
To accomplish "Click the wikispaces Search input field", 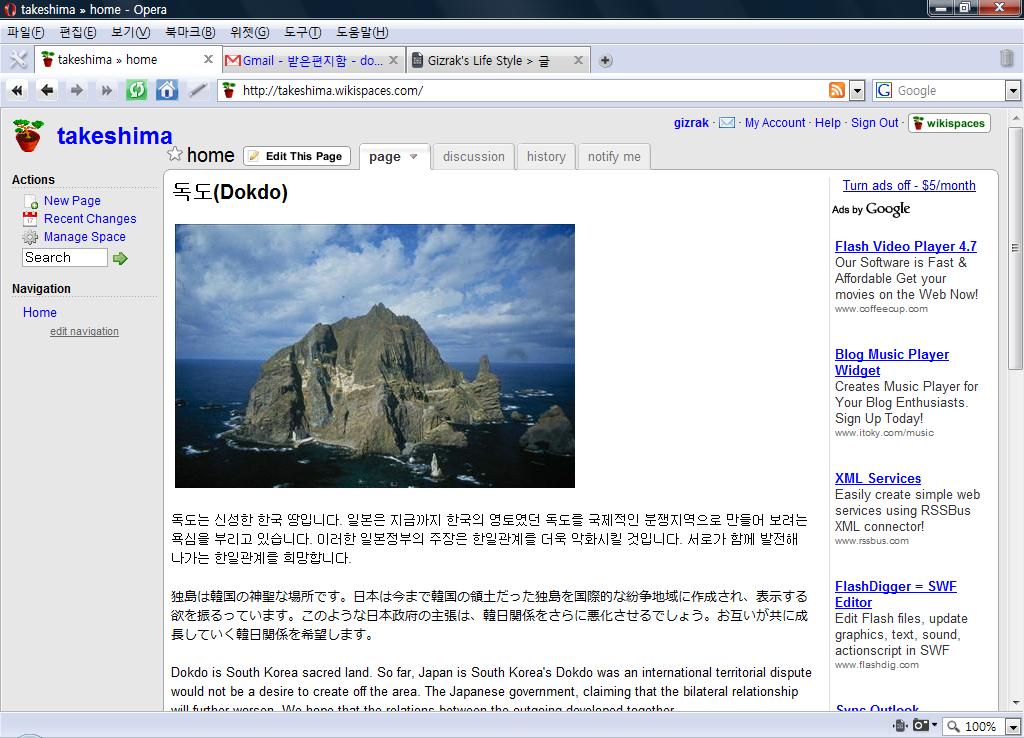I will pos(65,258).
